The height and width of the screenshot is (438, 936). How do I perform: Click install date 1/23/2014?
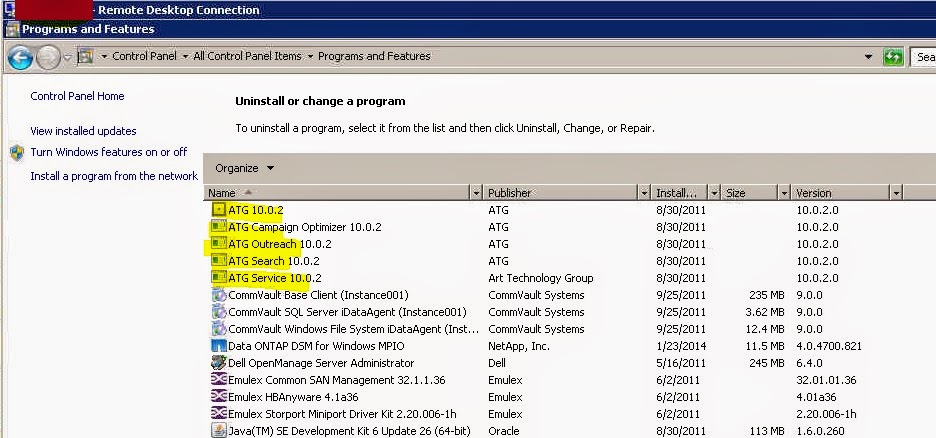pos(681,346)
